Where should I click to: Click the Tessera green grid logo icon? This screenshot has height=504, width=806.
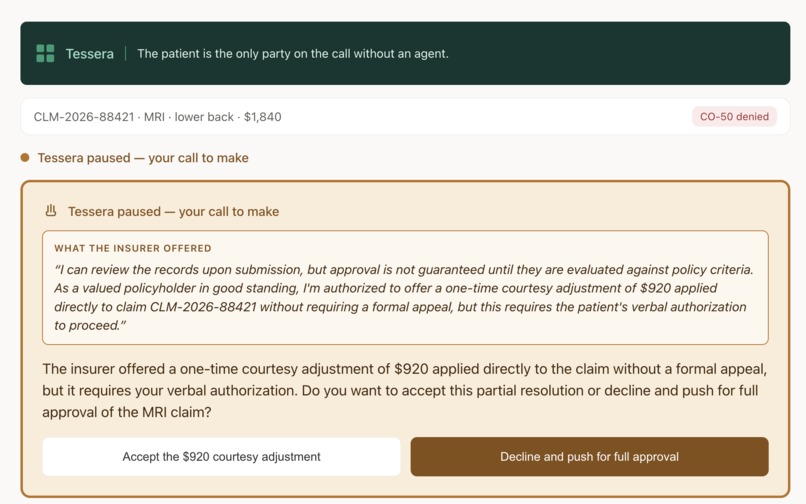tap(45, 53)
